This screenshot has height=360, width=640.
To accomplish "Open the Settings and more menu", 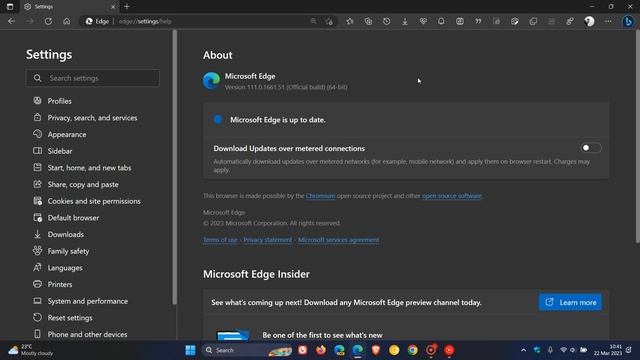I will click(x=608, y=21).
